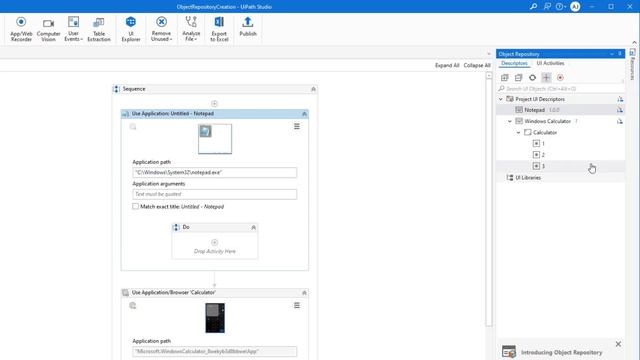
Task: Click Collapse All icon in Object Repository
Action: (x=518, y=78)
